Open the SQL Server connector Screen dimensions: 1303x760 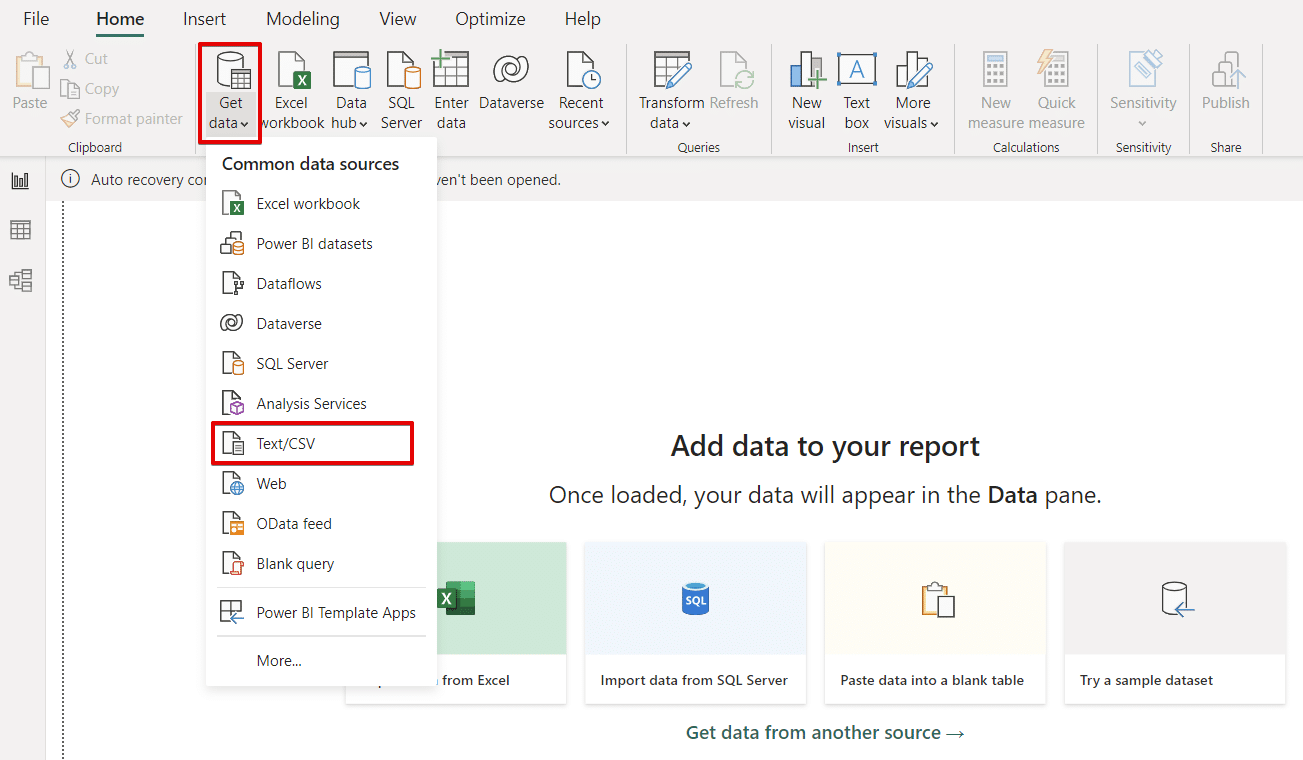(x=402, y=89)
